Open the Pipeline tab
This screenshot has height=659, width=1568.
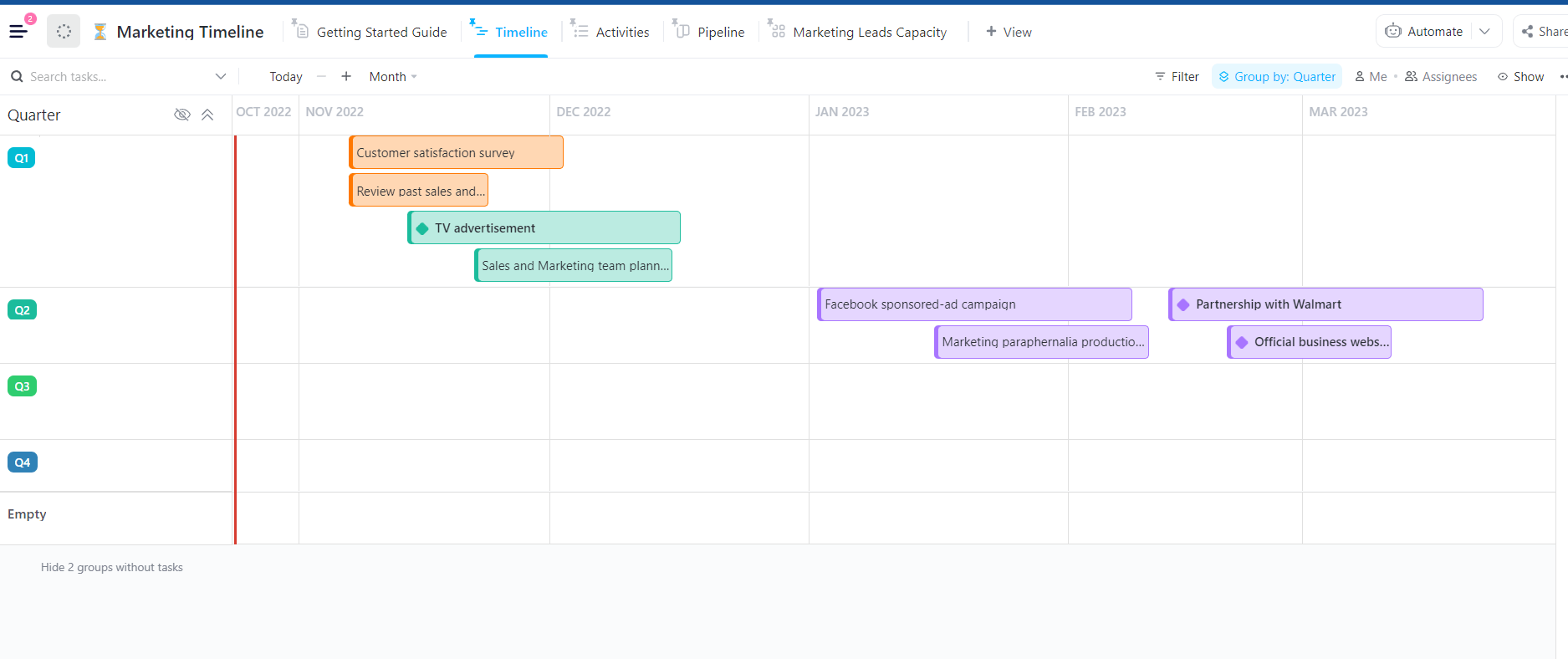click(709, 32)
